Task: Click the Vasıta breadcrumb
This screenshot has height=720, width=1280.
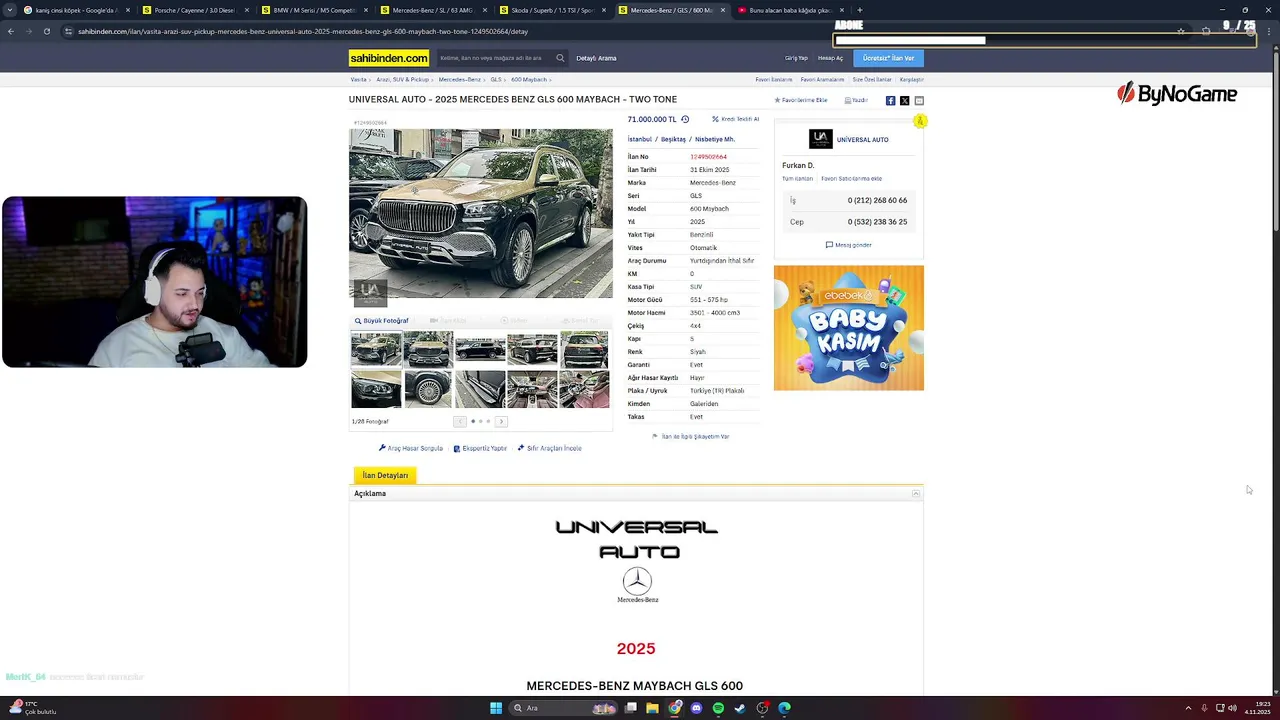Action: point(358,79)
